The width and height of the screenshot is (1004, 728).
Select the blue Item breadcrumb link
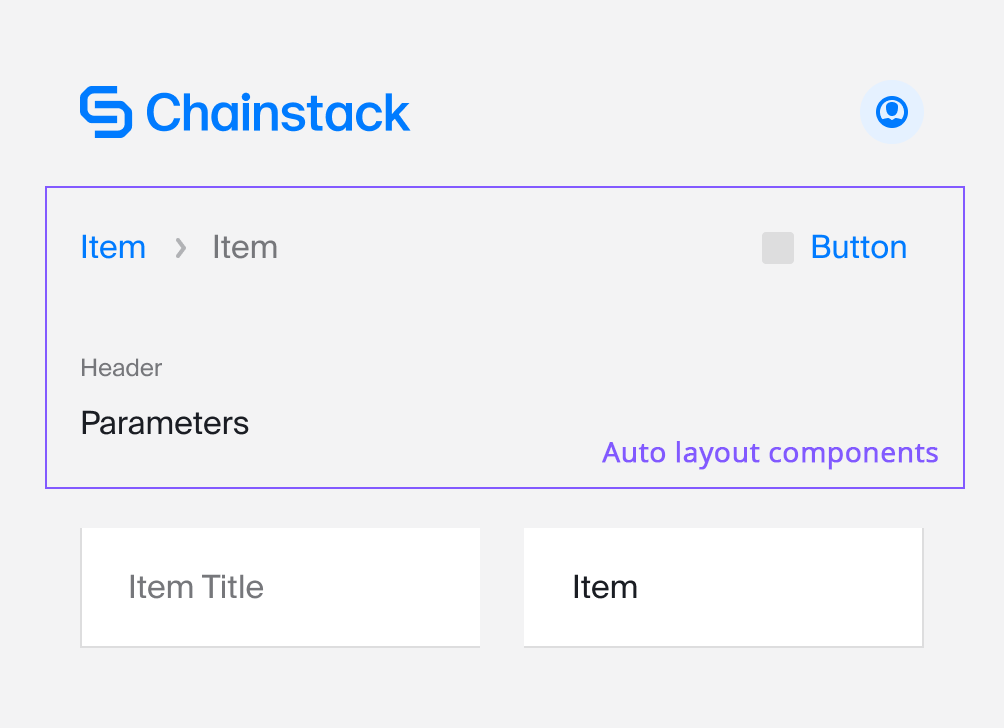click(113, 247)
